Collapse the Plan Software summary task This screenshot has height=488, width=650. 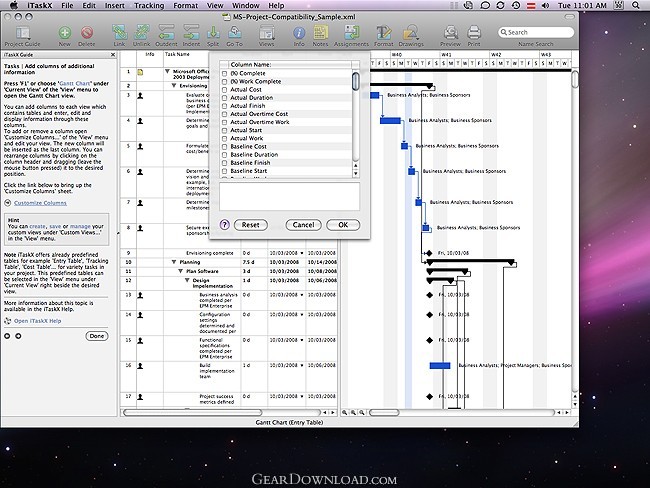(181, 271)
